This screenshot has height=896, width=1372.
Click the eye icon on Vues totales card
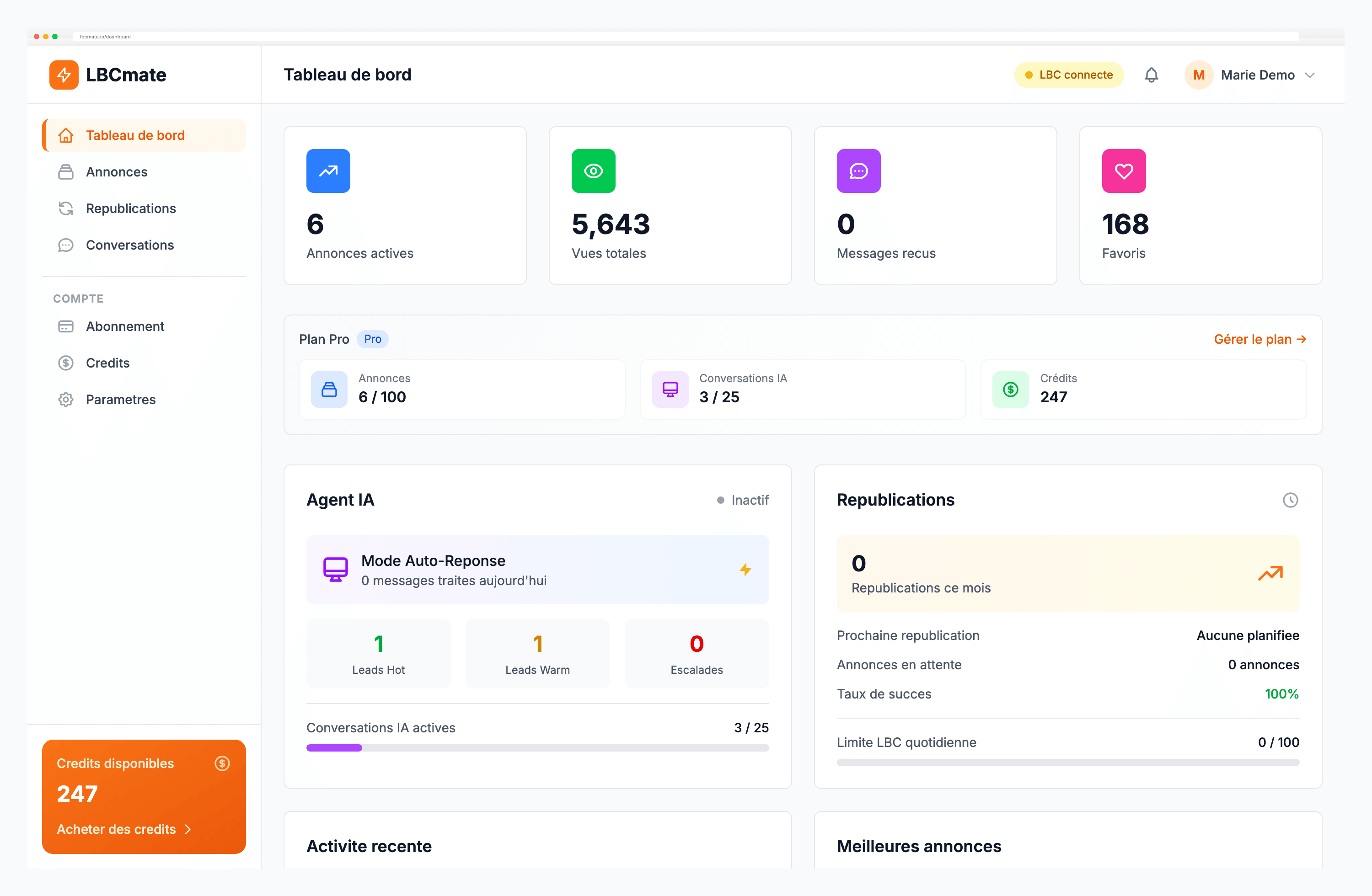coord(593,171)
